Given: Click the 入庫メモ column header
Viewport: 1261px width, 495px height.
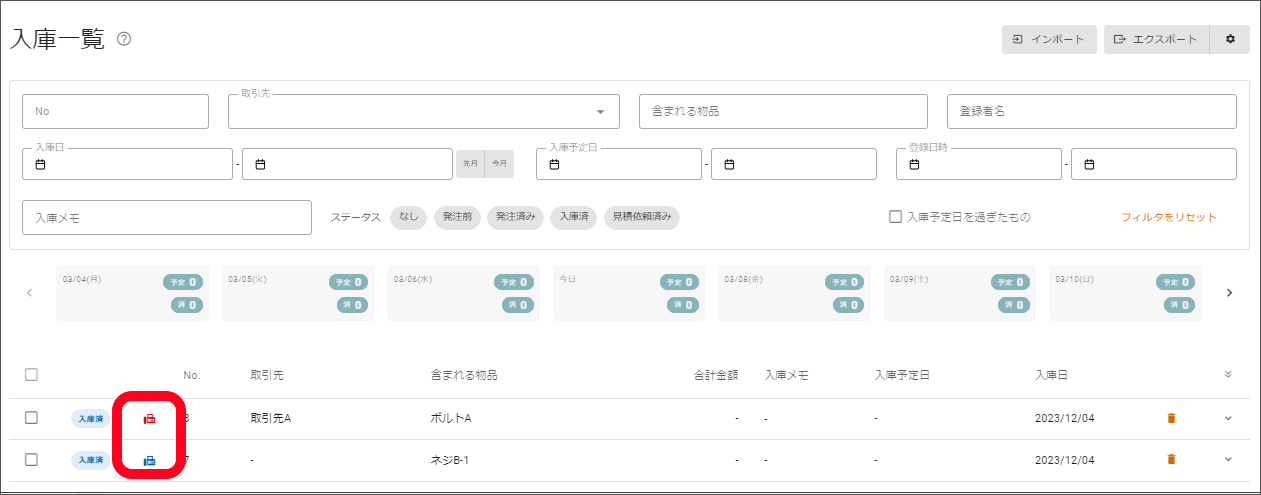Looking at the screenshot, I should (786, 375).
